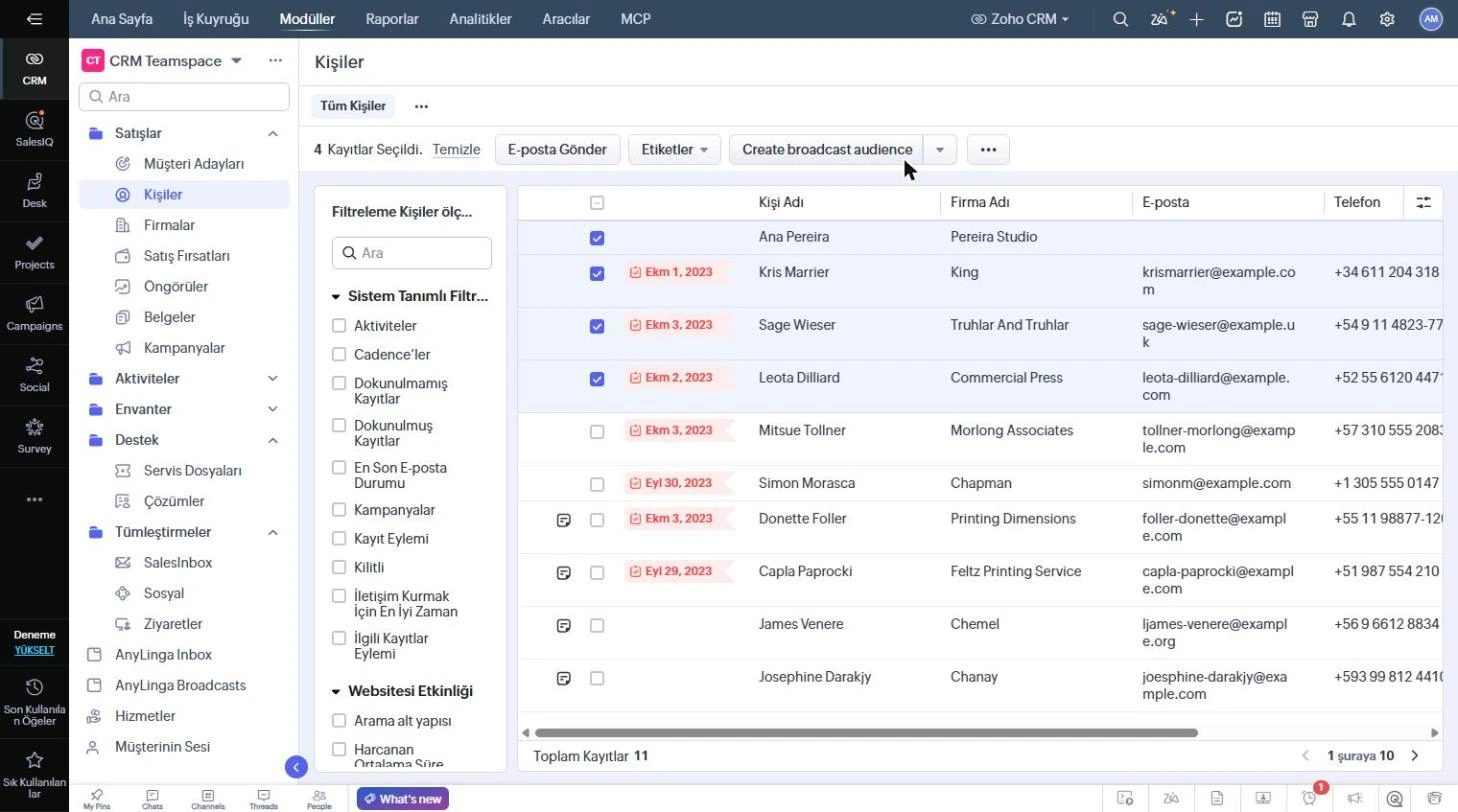Click the Create broadcast audience button
Image resolution: width=1458 pixels, height=812 pixels.
(x=827, y=150)
